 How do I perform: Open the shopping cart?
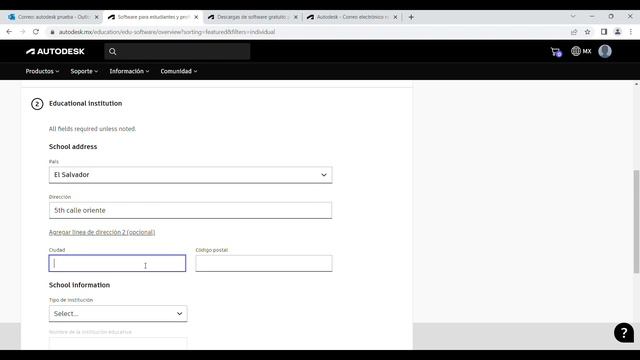click(x=556, y=52)
